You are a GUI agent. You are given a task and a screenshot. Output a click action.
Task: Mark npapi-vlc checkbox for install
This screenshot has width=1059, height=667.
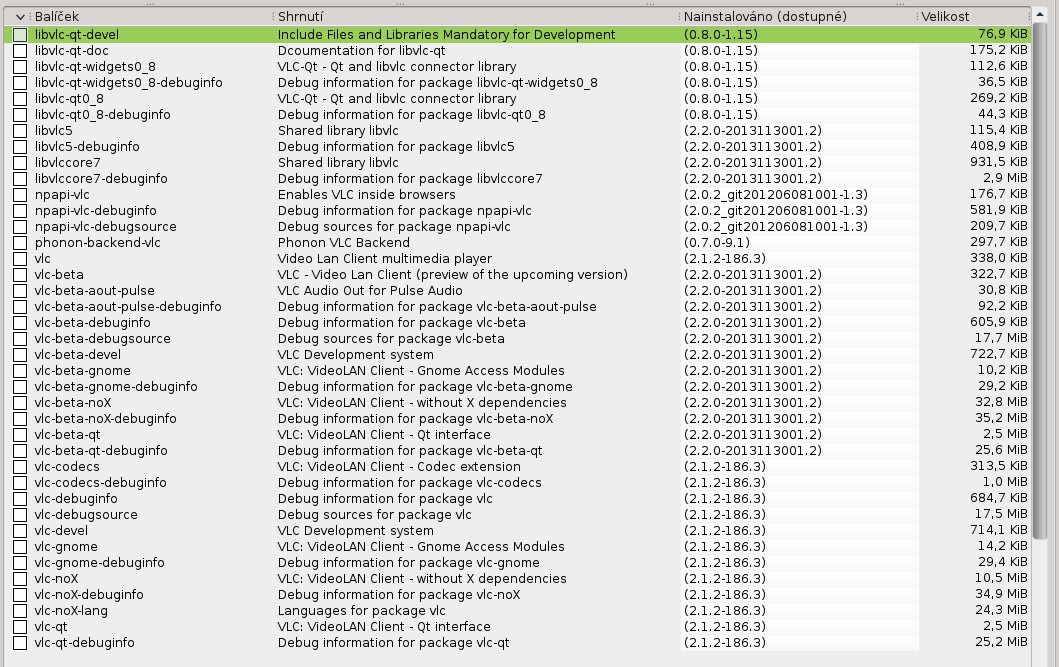pos(20,195)
